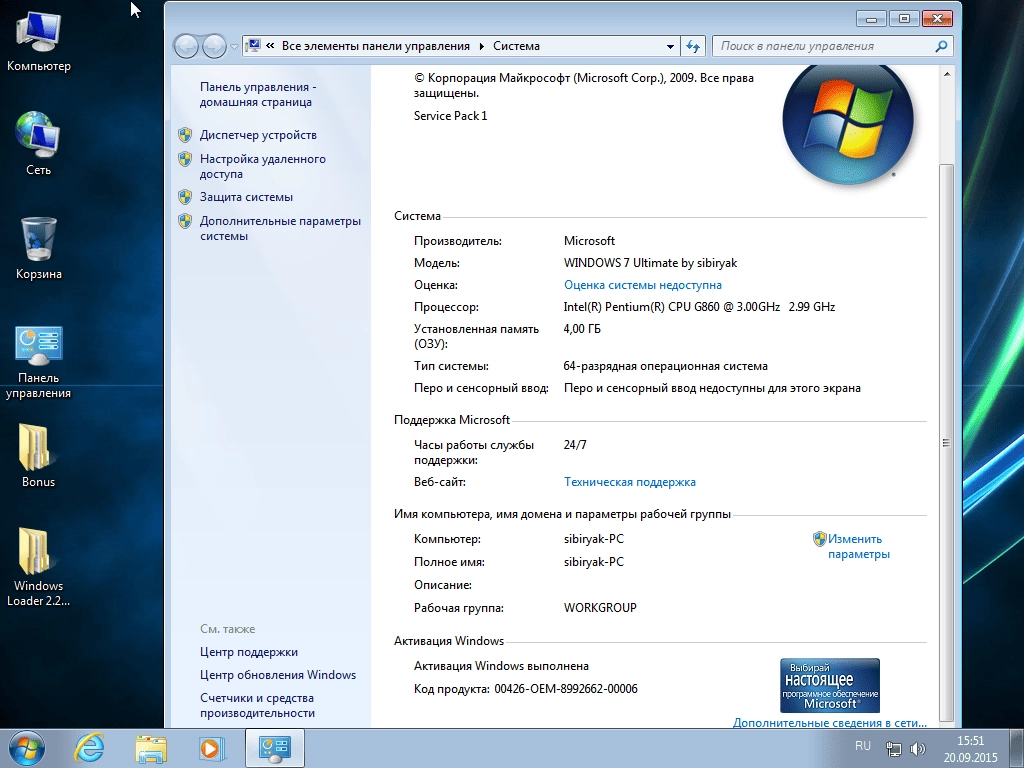Open the Корзина recycle bin icon
The width and height of the screenshot is (1024, 768).
pyautogui.click(x=39, y=248)
